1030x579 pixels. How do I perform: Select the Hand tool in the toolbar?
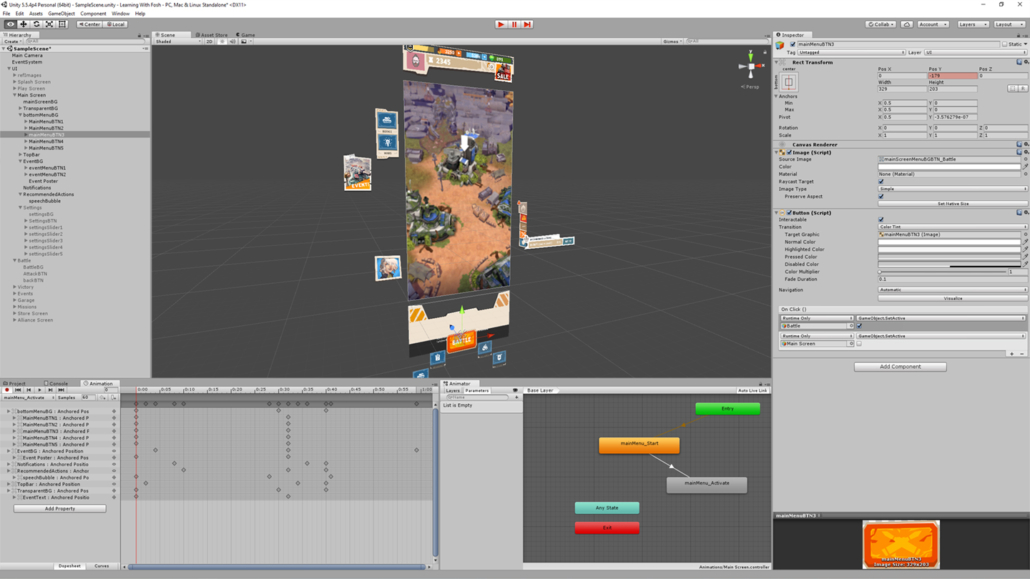[11, 24]
